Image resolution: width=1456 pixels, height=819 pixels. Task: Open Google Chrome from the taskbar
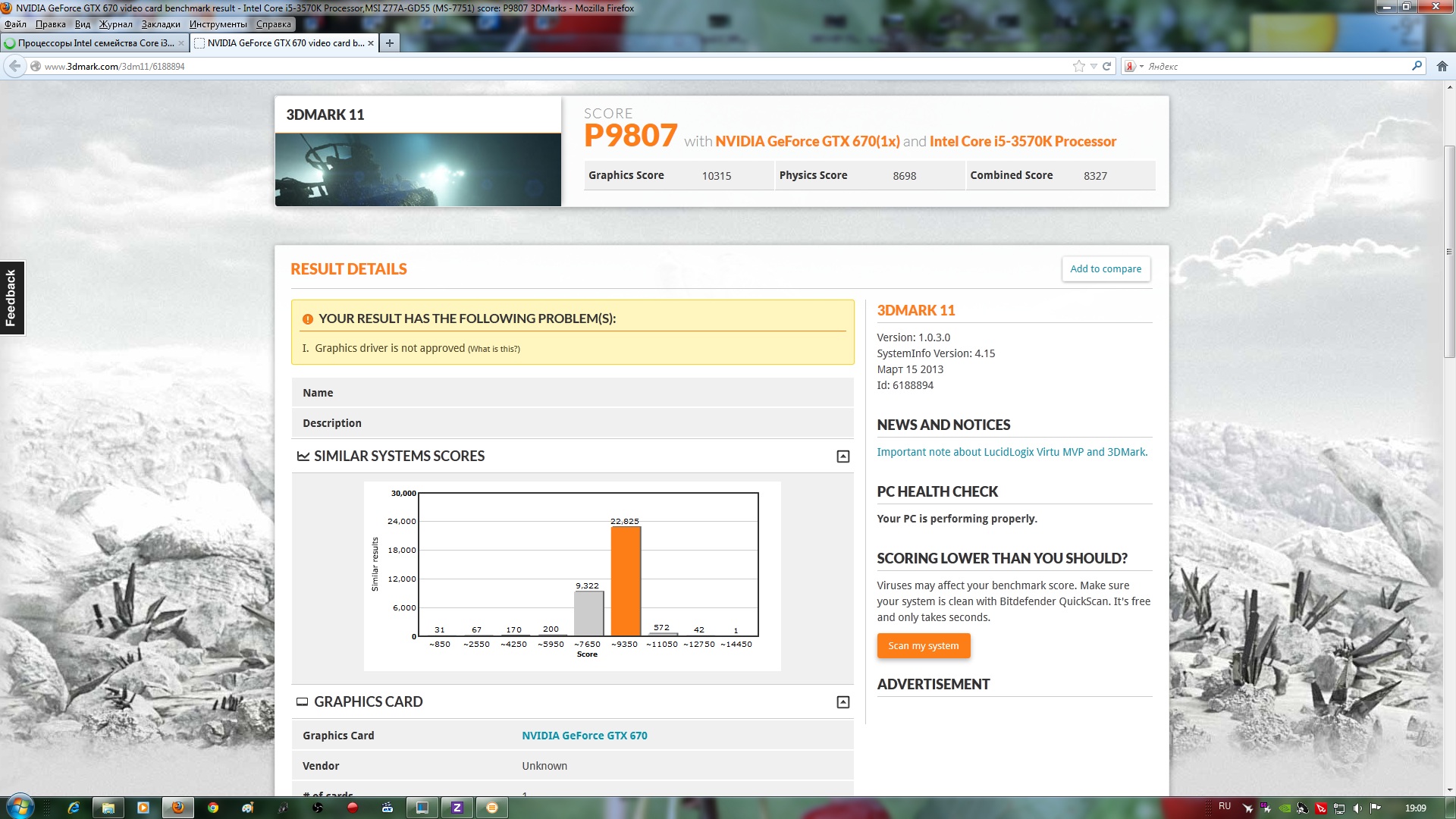(213, 808)
